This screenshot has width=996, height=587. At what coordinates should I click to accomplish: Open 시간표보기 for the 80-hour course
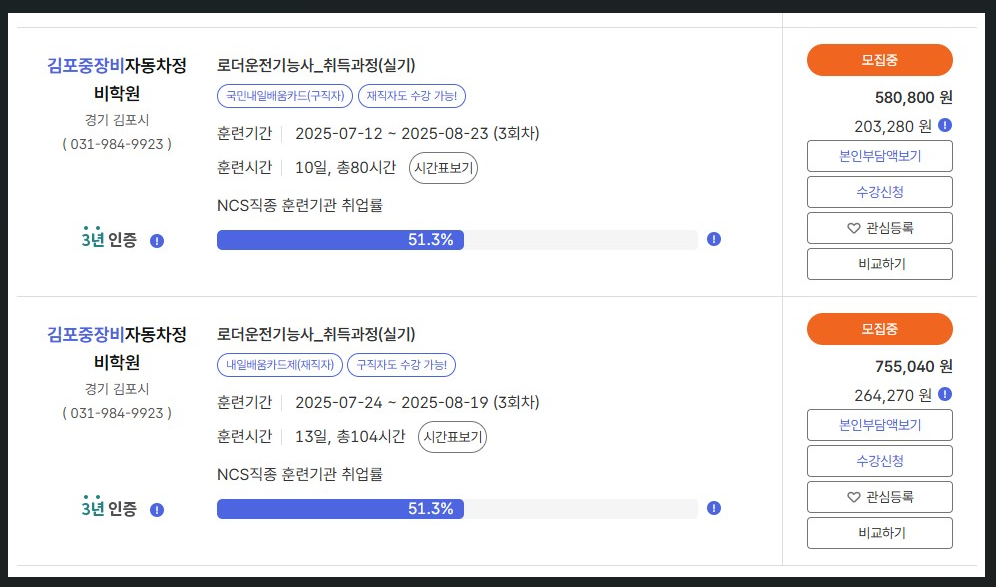[443, 168]
